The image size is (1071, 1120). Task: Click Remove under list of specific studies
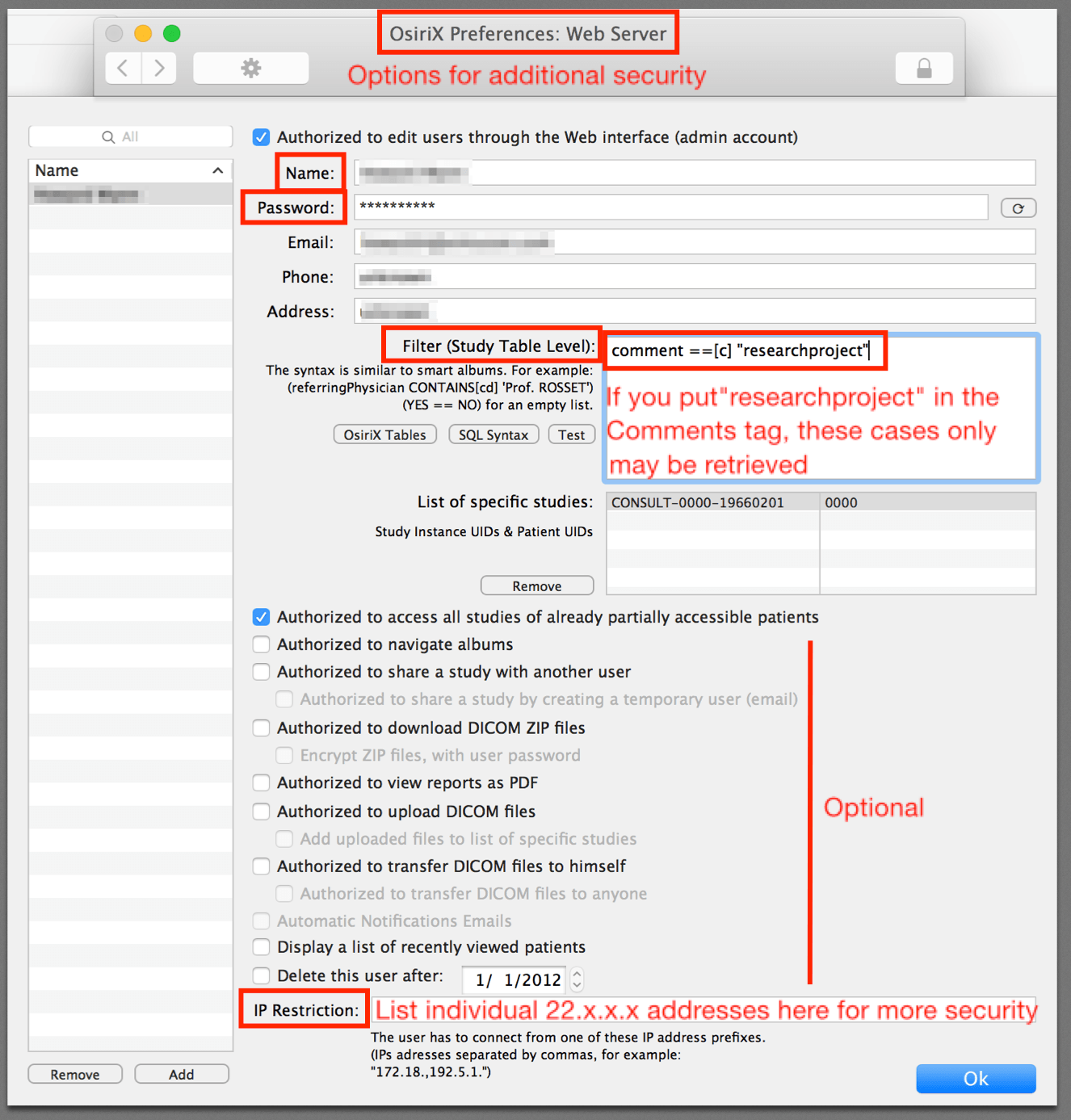[537, 585]
